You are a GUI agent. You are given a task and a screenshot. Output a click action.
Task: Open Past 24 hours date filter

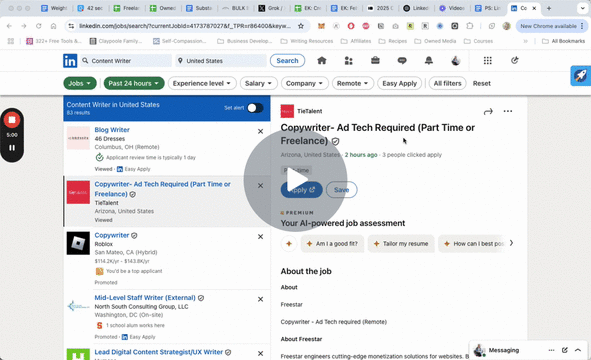[134, 83]
